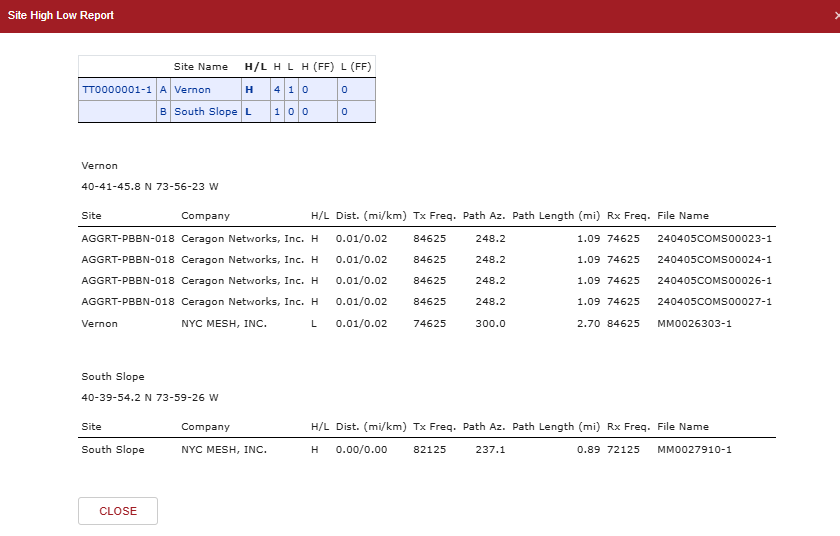This screenshot has width=840, height=536.
Task: Click the H (FF) column header
Action: pos(317,67)
